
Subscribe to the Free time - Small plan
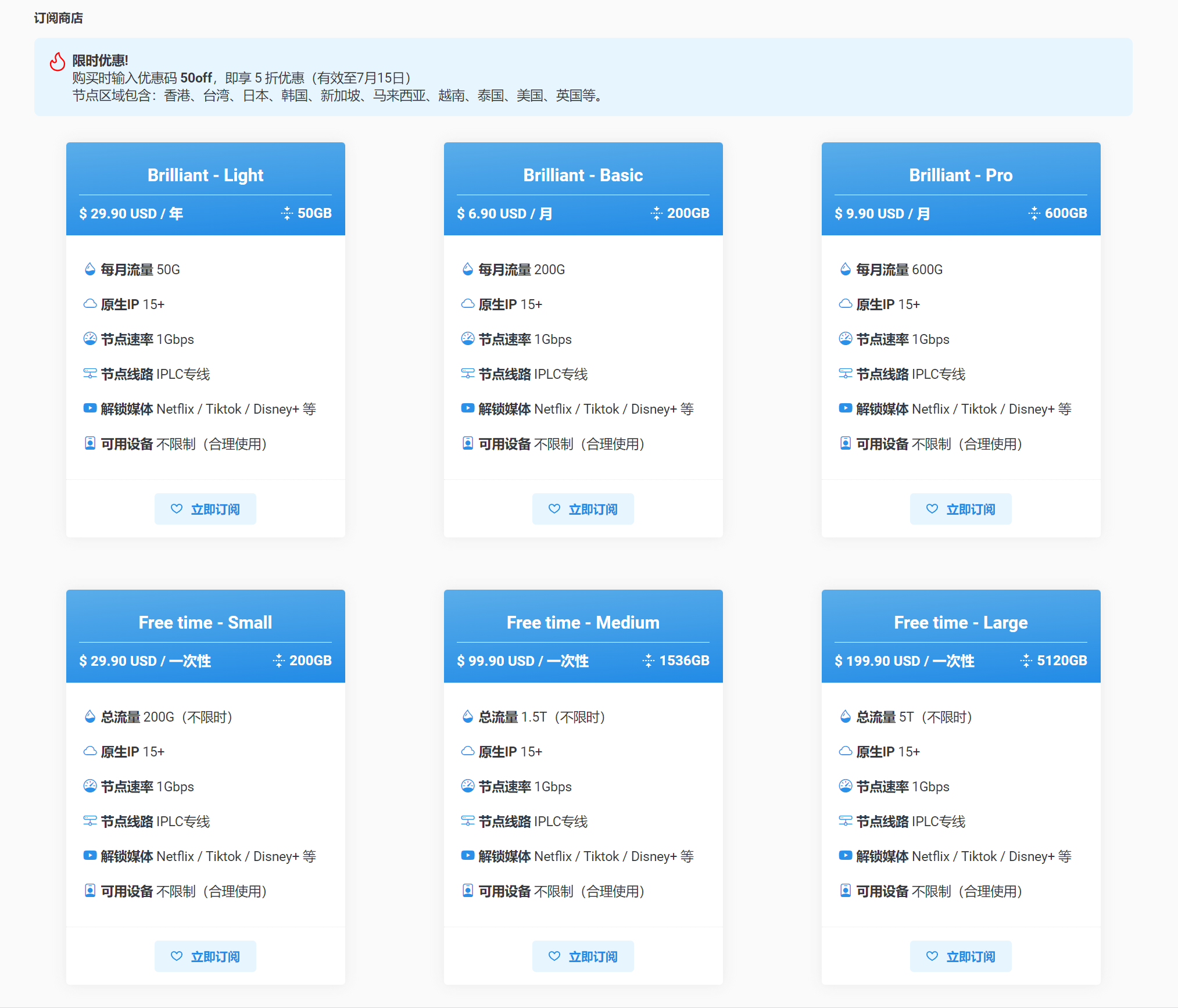click(x=205, y=956)
